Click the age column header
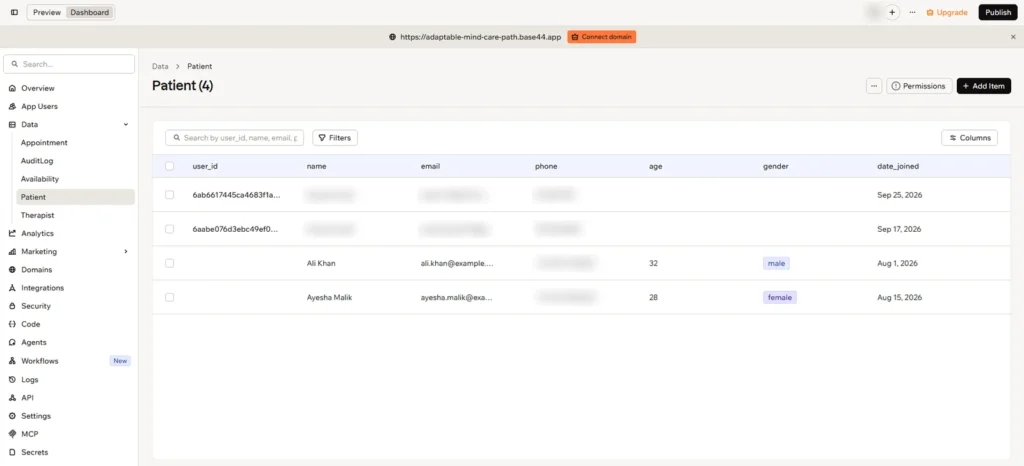The height and width of the screenshot is (466, 1024). pos(656,166)
